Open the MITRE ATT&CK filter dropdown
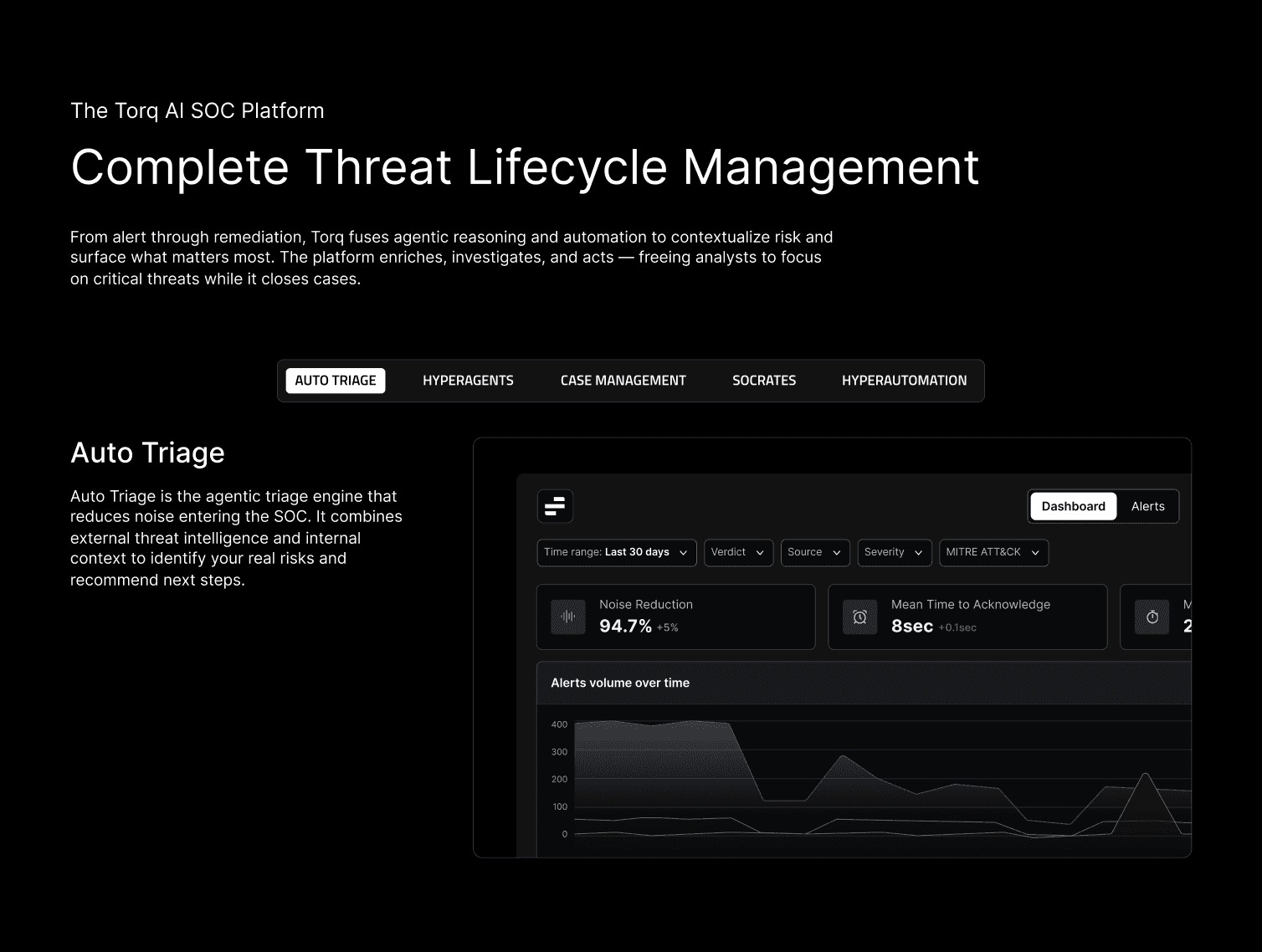The width and height of the screenshot is (1262, 952). [x=993, y=552]
